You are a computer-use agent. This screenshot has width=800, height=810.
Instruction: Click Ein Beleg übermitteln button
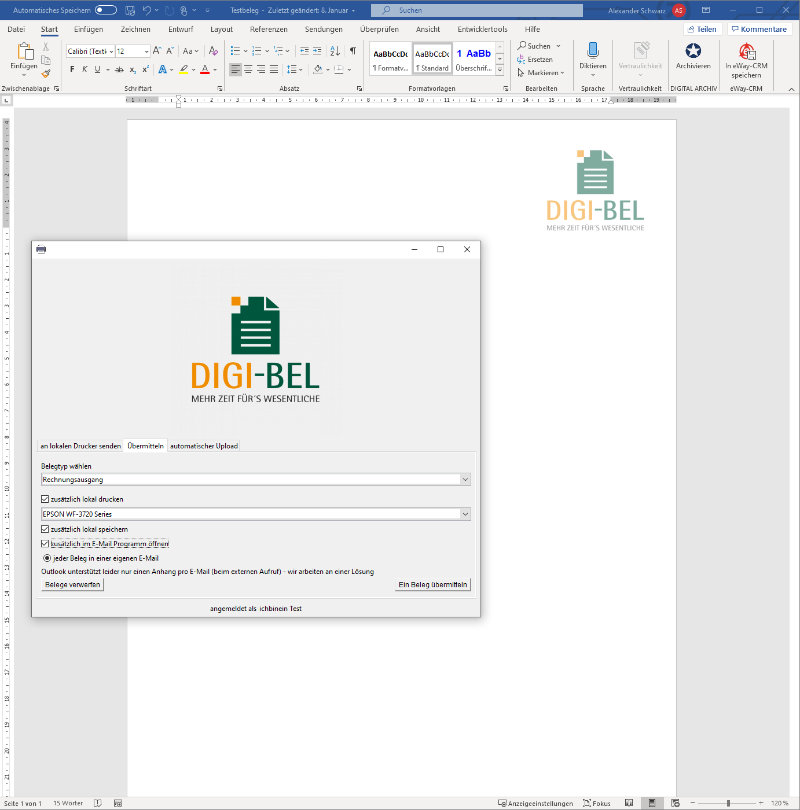pos(433,584)
